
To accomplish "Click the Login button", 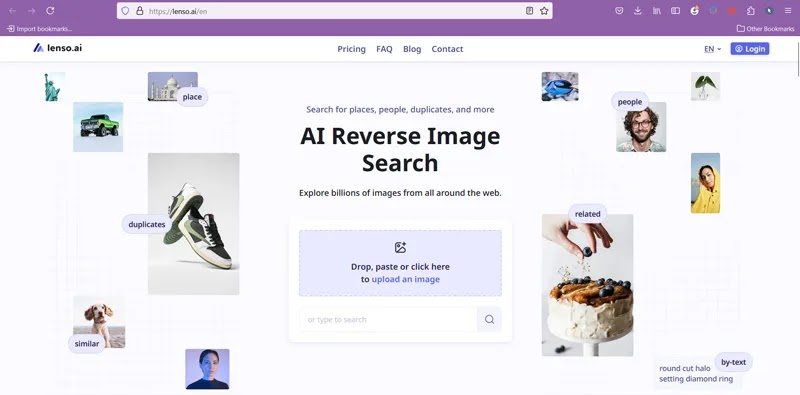I will coord(750,49).
